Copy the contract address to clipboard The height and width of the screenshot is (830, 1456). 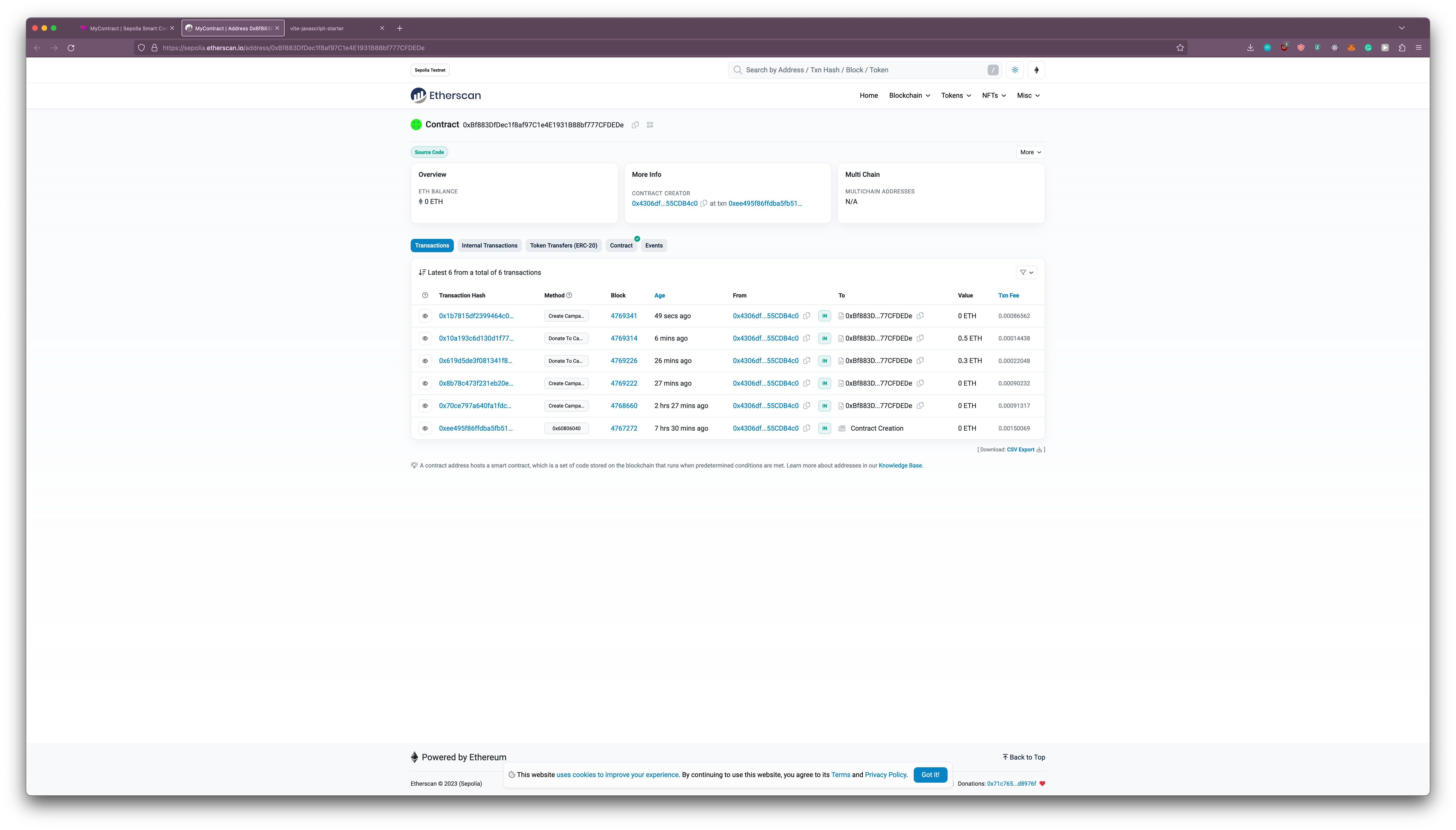click(x=635, y=125)
